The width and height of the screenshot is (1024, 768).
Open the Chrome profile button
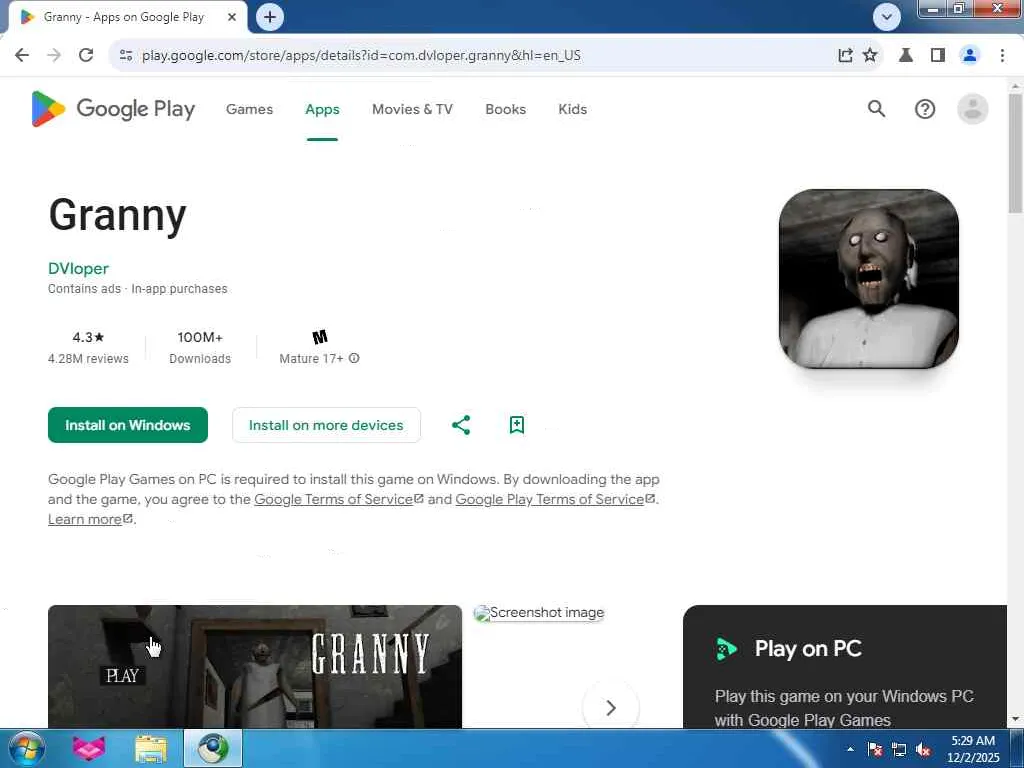click(970, 55)
